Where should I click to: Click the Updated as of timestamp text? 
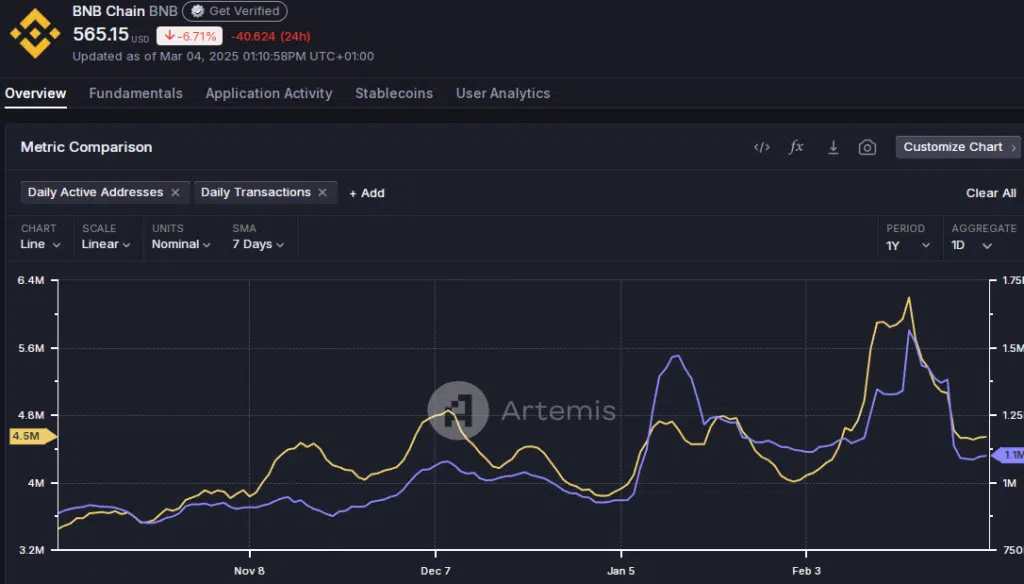[223, 56]
